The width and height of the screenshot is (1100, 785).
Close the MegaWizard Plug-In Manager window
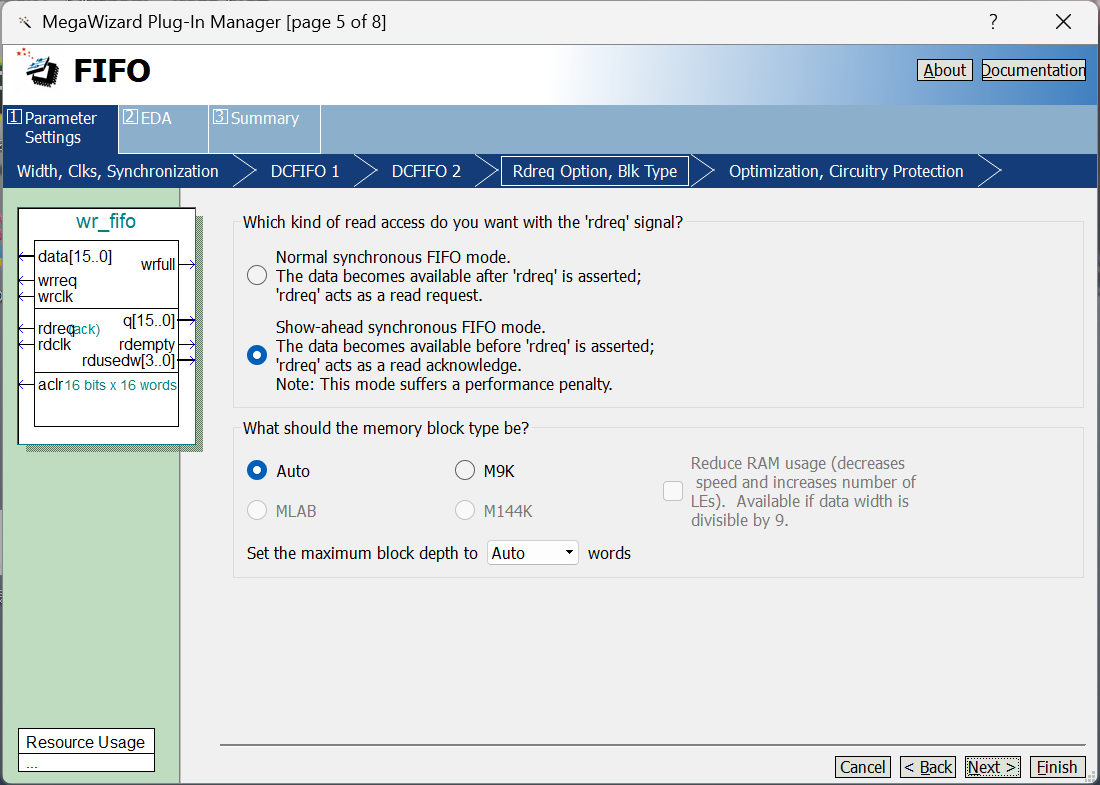pos(1064,22)
